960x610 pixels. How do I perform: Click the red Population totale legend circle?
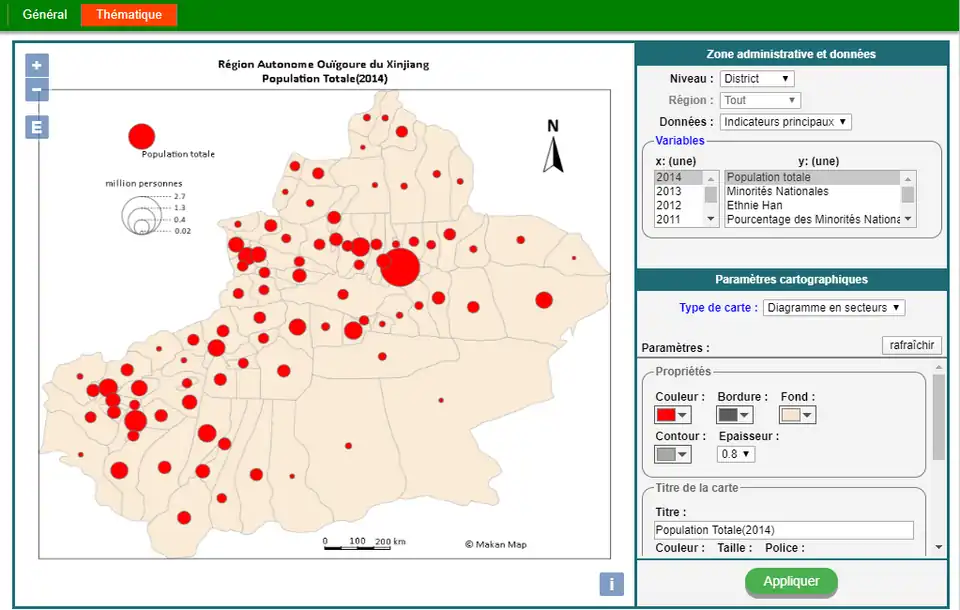[142, 136]
